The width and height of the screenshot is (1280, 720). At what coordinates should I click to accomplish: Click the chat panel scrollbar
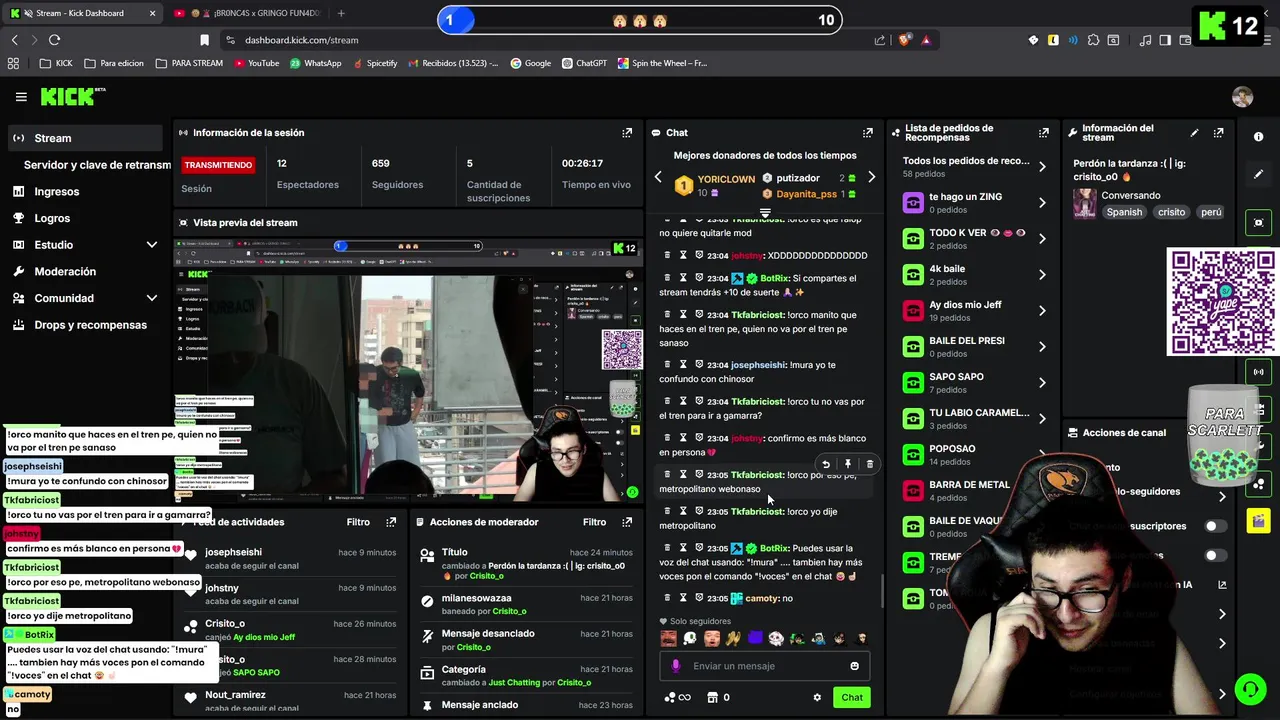[x=881, y=590]
